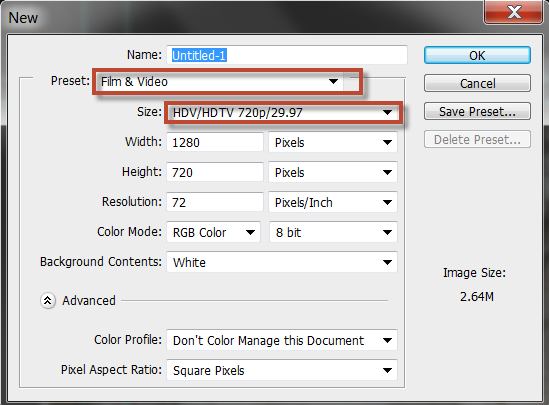This screenshot has height=405, width=549.
Task: Click the Save Preset... button
Action: [477, 111]
